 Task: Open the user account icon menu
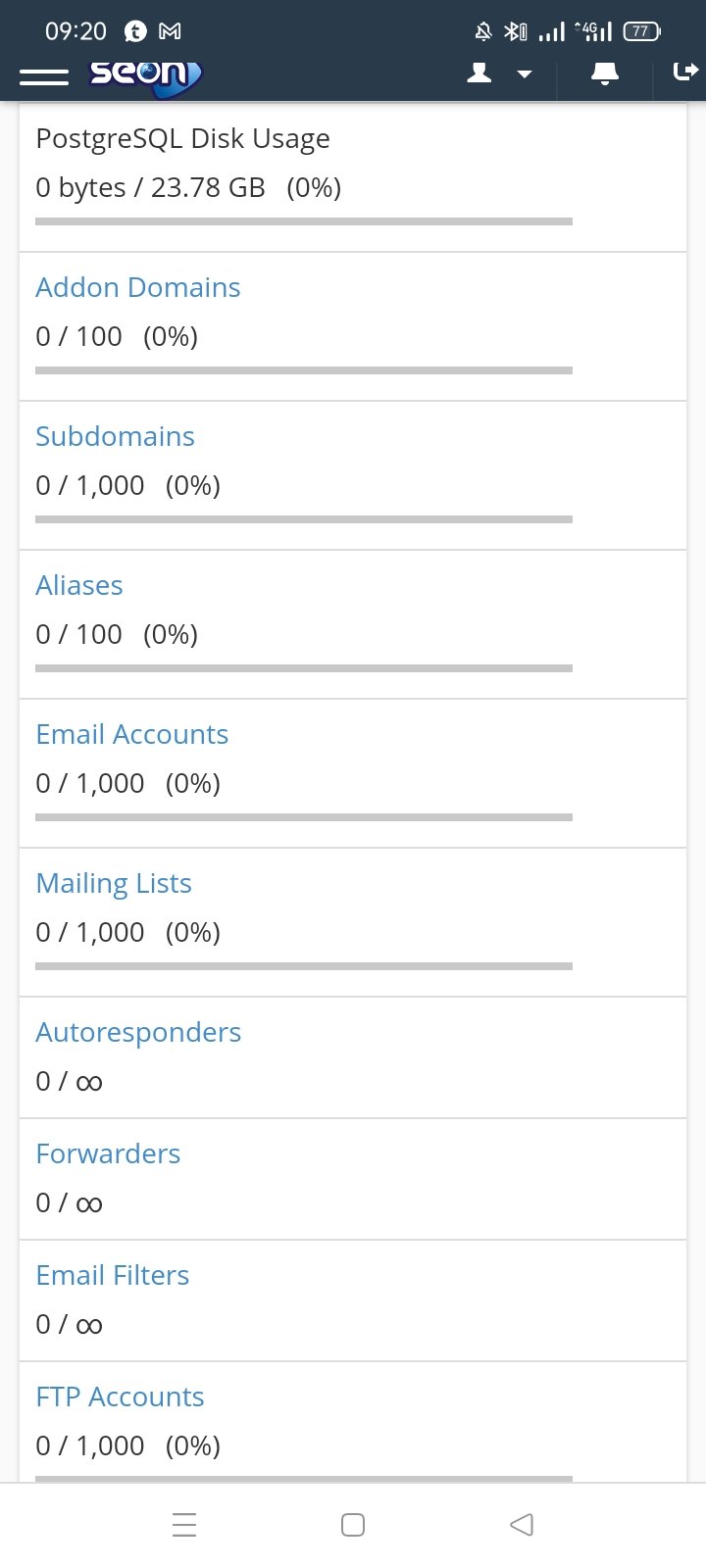(479, 73)
